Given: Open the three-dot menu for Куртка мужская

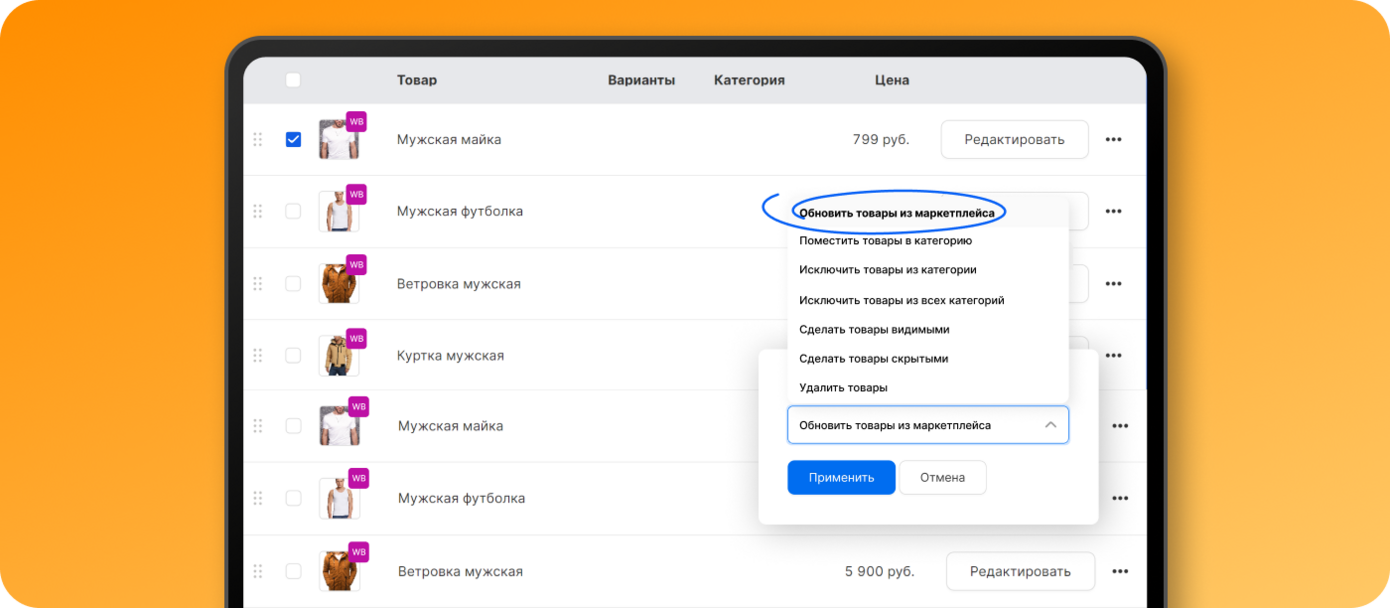Looking at the screenshot, I should (x=1113, y=355).
